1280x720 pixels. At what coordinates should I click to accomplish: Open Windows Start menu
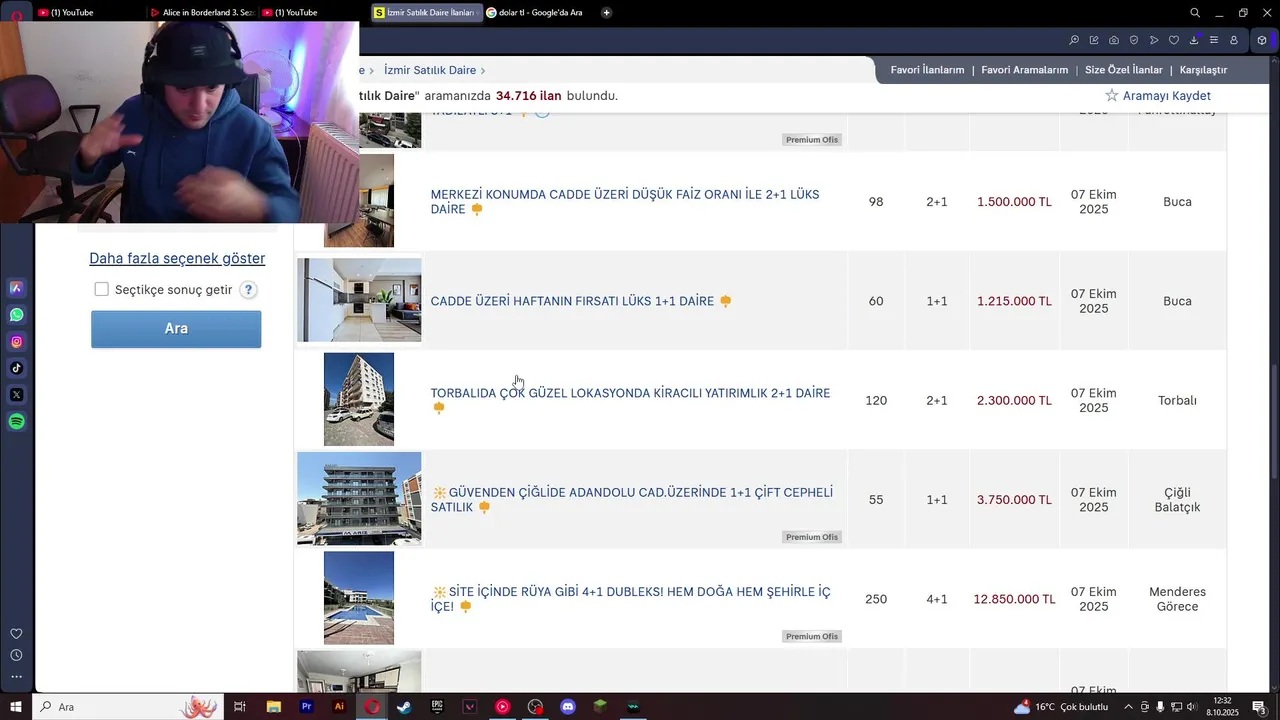point(16,707)
